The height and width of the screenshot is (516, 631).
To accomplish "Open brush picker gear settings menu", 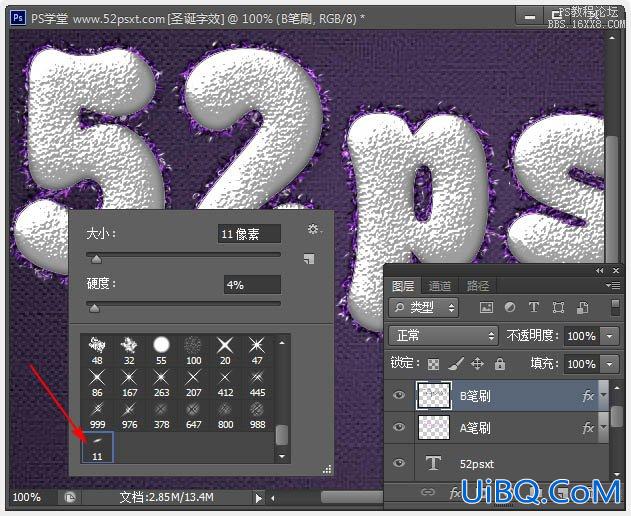I will (314, 229).
